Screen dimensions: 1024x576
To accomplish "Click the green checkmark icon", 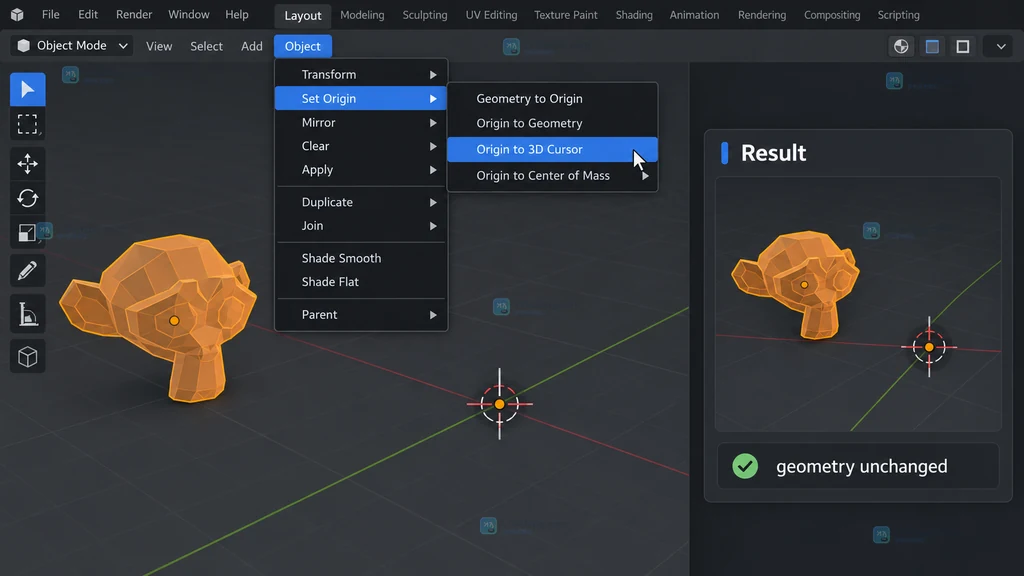I will click(745, 466).
